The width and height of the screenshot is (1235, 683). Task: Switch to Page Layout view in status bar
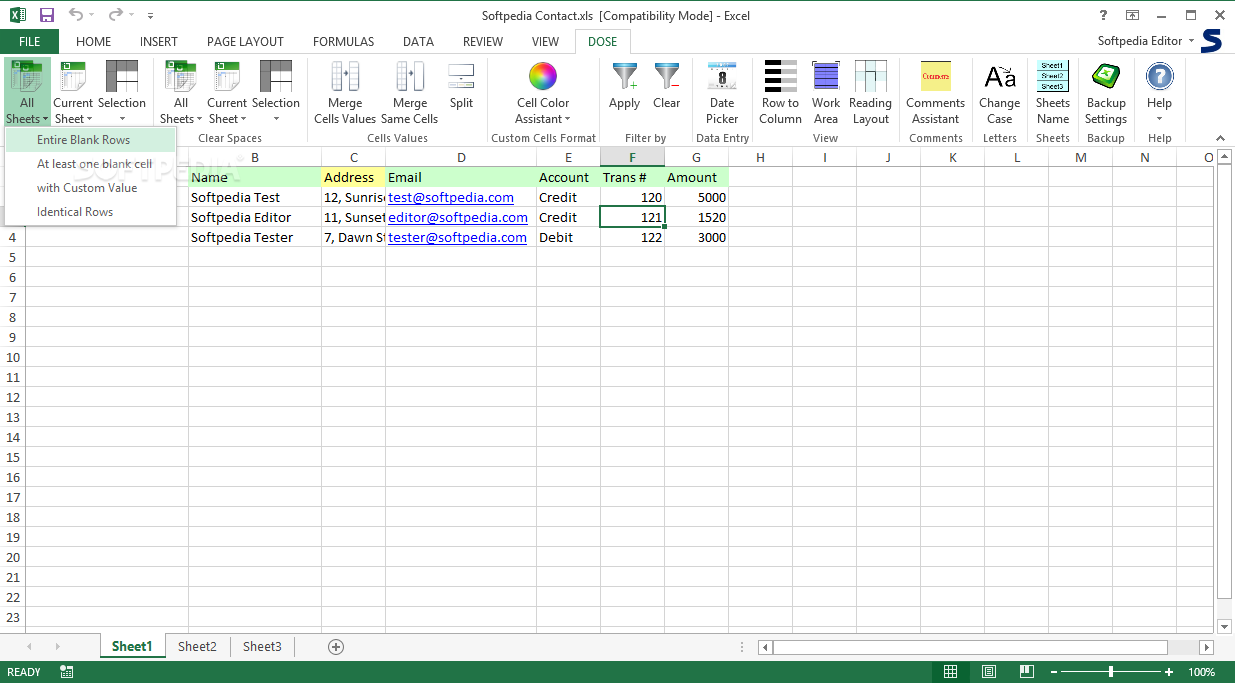(988, 672)
